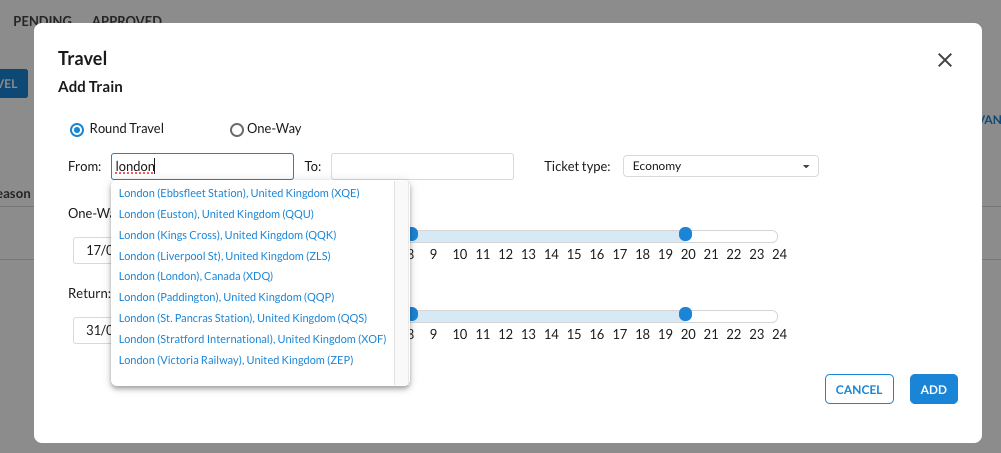Click the CANCEL button
The image size is (1001, 453).
859,389
